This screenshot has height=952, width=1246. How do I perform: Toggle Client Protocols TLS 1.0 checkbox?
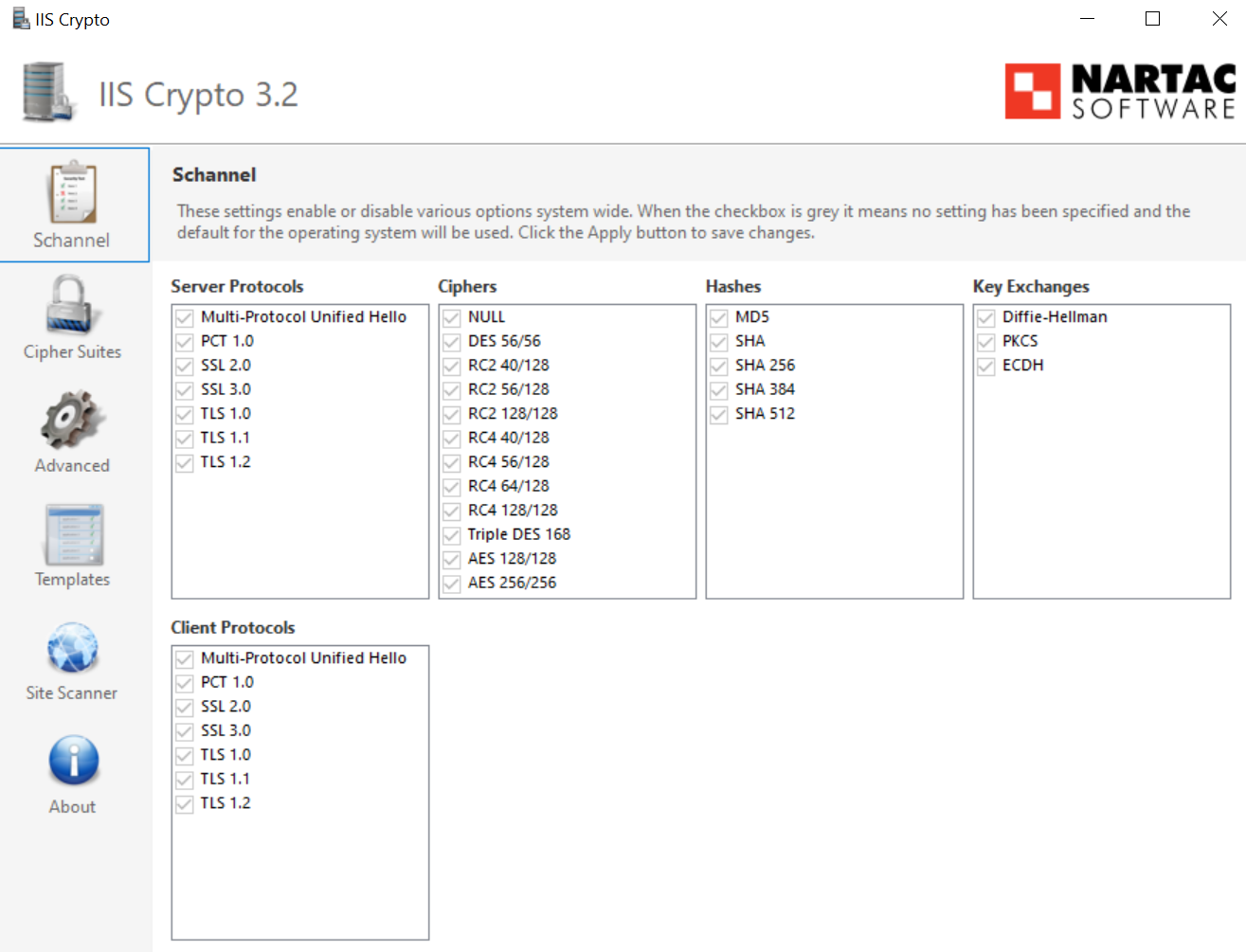click(x=185, y=755)
